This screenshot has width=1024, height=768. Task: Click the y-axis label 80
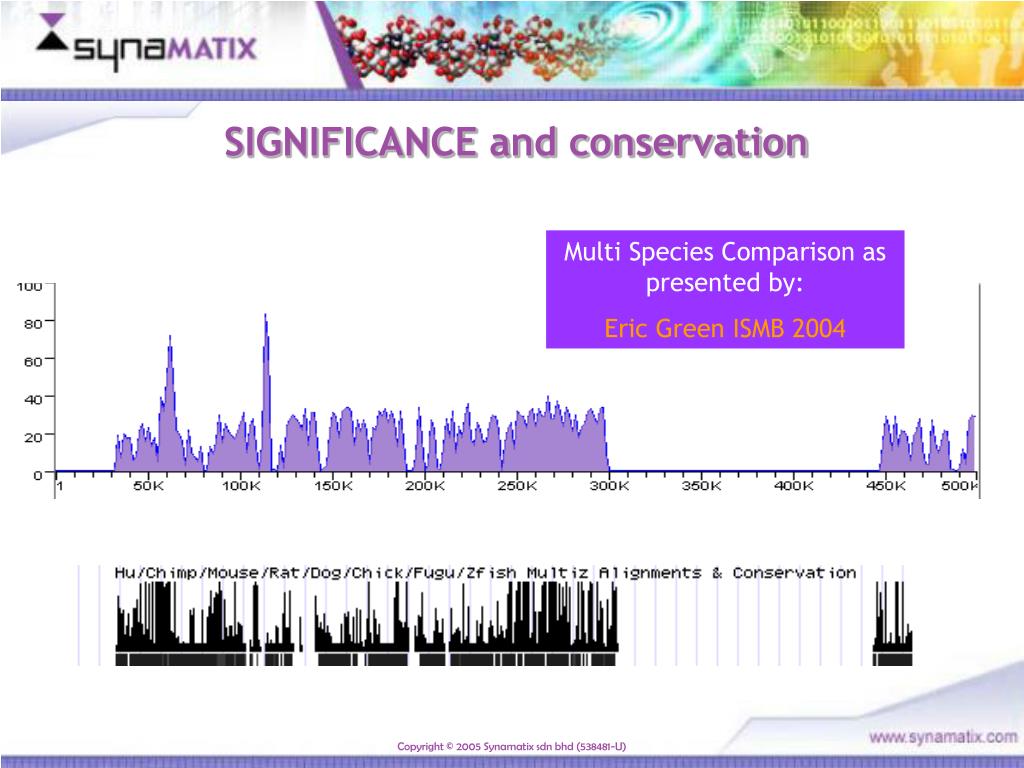coord(33,323)
